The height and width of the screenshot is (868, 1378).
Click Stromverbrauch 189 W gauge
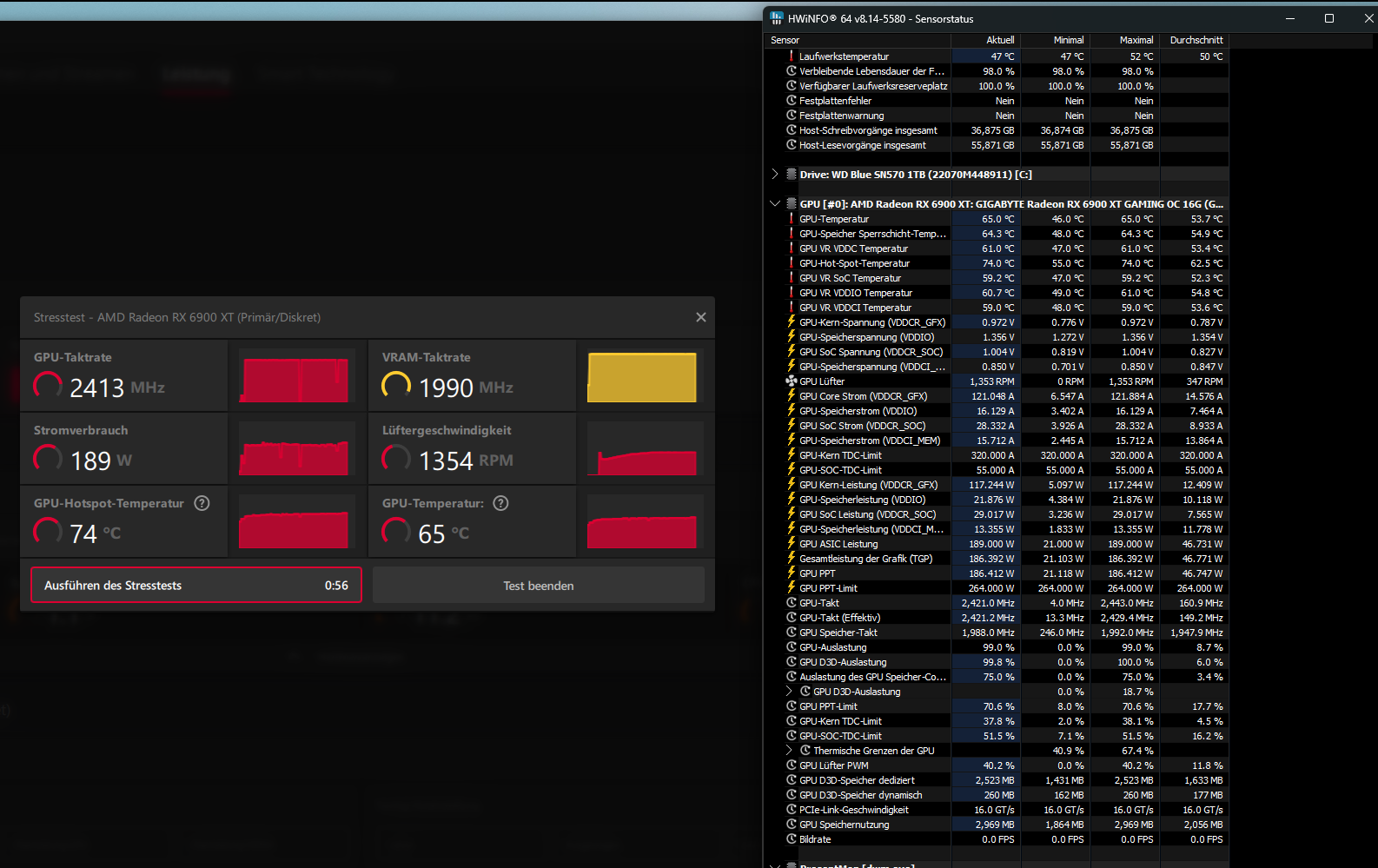click(48, 458)
